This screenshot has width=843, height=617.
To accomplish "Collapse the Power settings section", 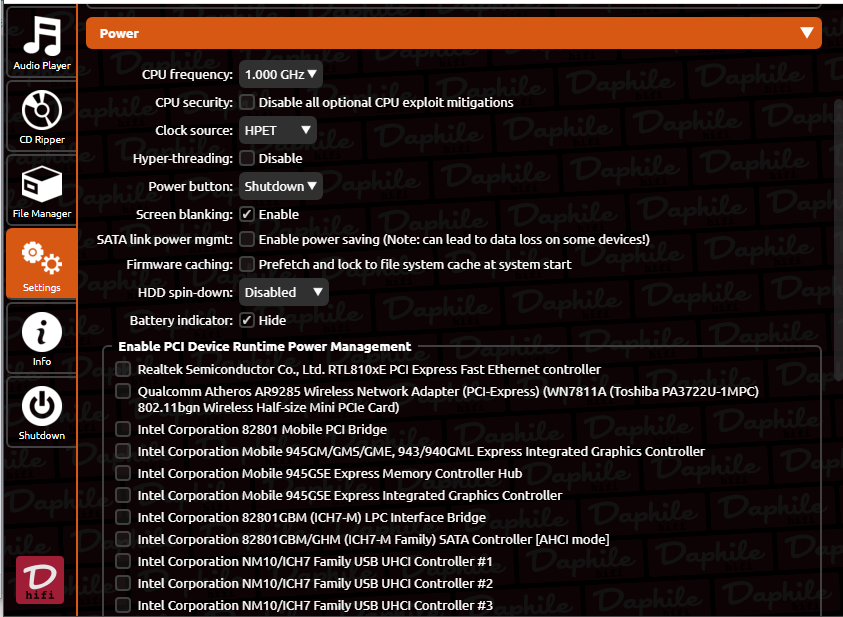I will click(x=807, y=33).
